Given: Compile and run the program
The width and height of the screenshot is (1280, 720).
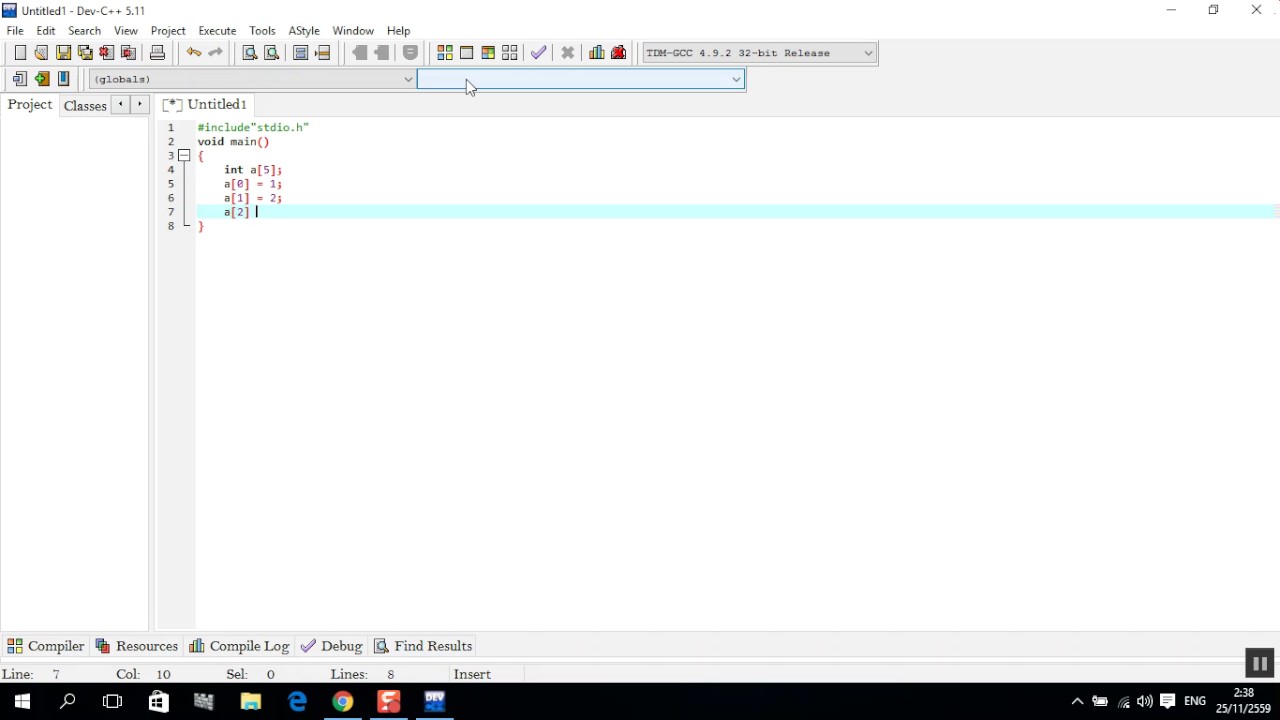Looking at the screenshot, I should (488, 53).
